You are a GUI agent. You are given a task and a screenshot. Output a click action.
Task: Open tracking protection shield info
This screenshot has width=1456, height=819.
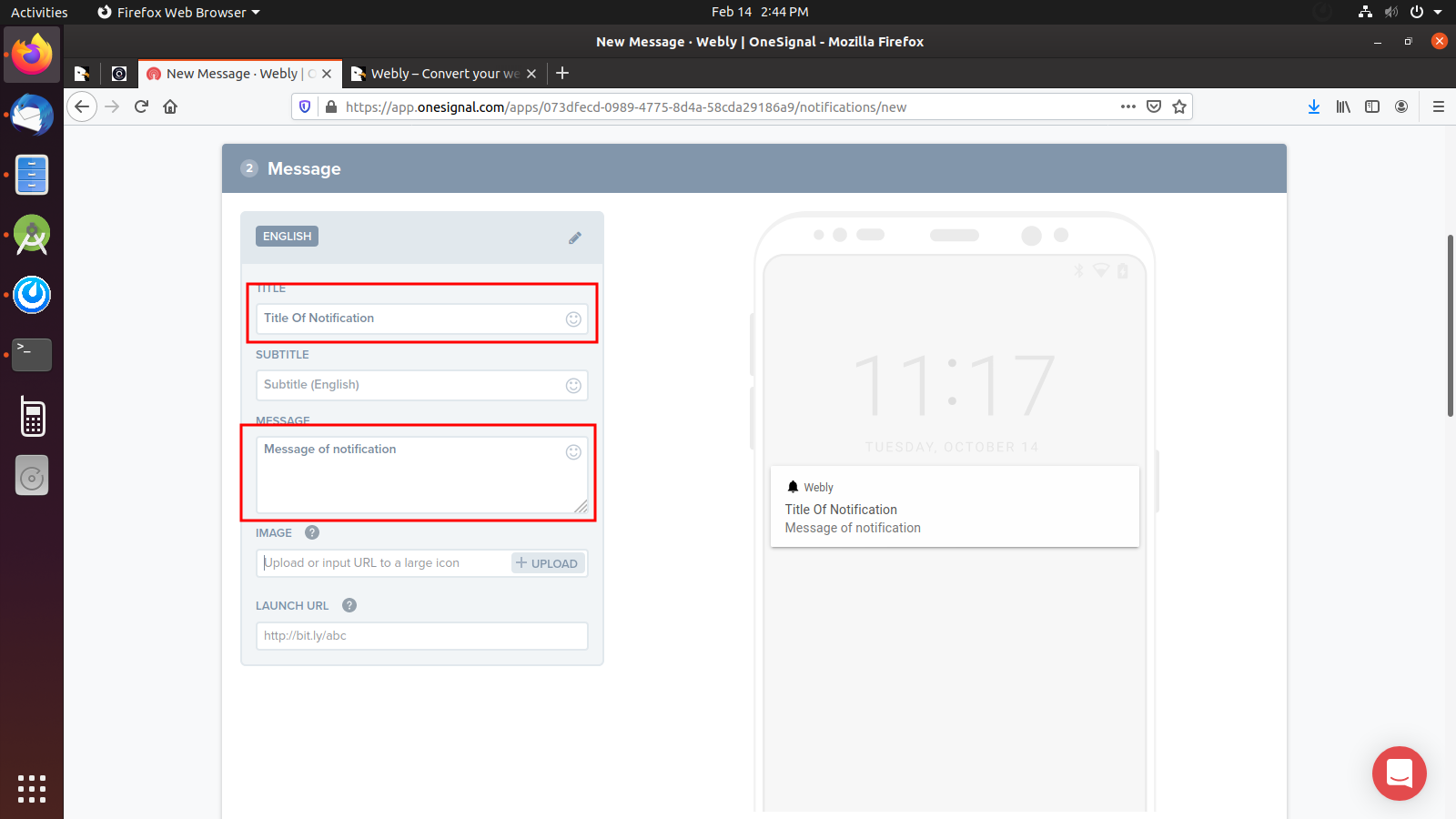pos(305,106)
